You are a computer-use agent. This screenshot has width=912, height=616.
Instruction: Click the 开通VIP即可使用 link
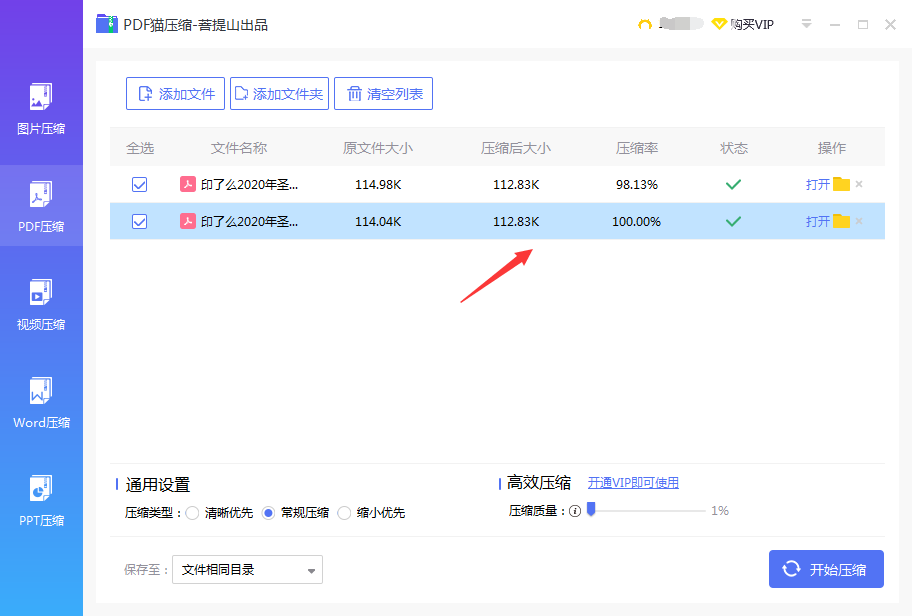[x=633, y=483]
